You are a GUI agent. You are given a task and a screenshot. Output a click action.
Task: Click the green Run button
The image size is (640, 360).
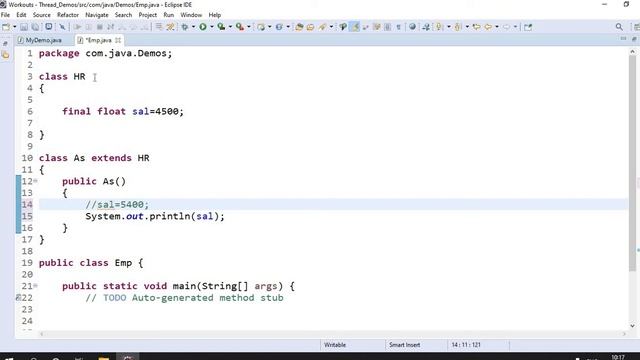click(x=203, y=27)
